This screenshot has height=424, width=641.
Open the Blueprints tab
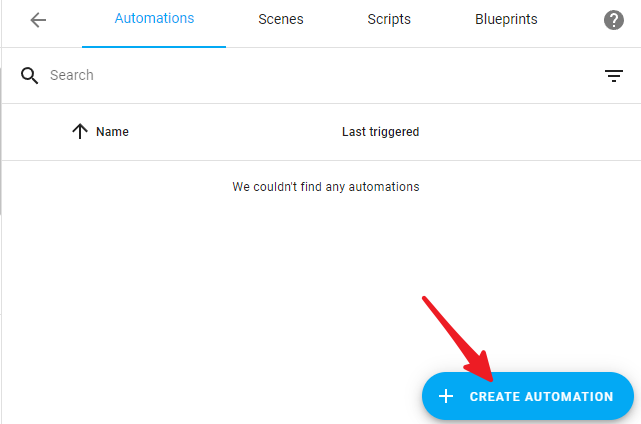[506, 19]
